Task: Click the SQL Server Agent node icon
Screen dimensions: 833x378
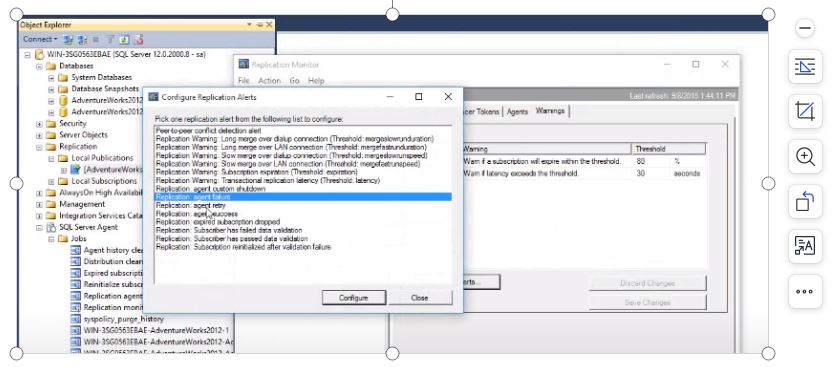Action: point(51,227)
